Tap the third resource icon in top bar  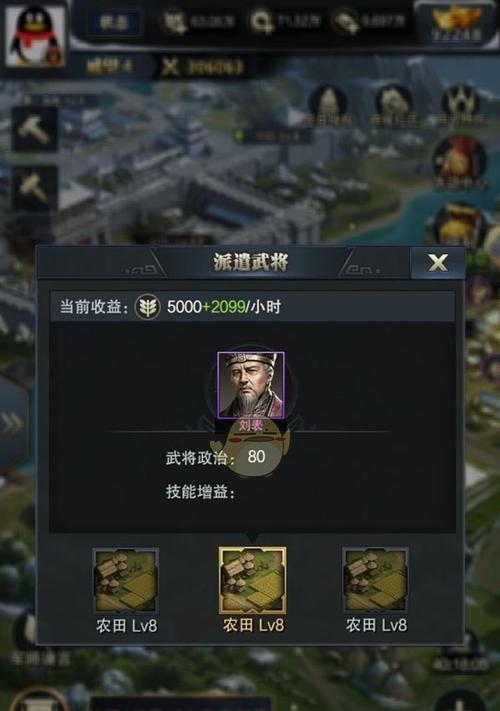(x=345, y=22)
